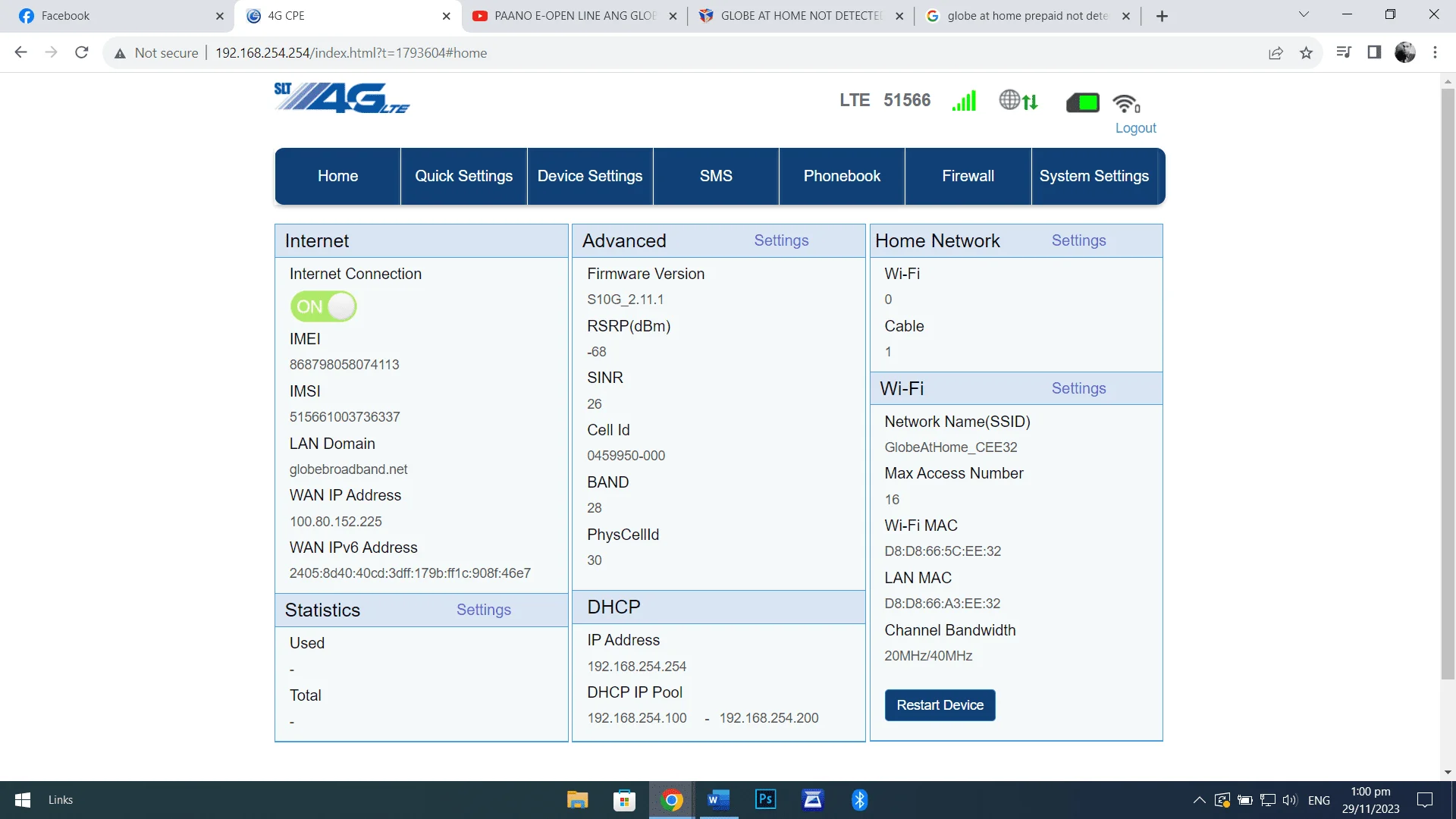Show hidden system tray icons

tap(1199, 800)
